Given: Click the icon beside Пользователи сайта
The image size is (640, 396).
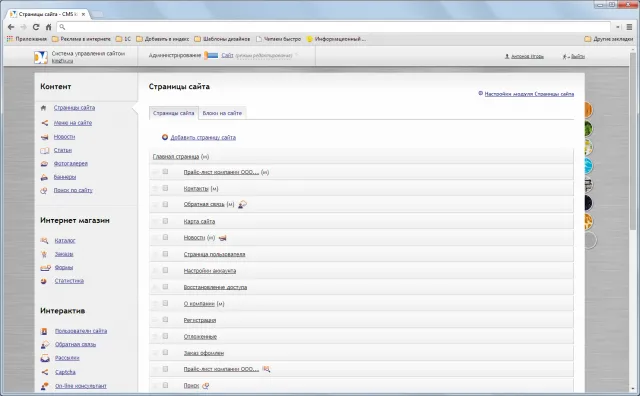Looking at the screenshot, I should click(44, 331).
